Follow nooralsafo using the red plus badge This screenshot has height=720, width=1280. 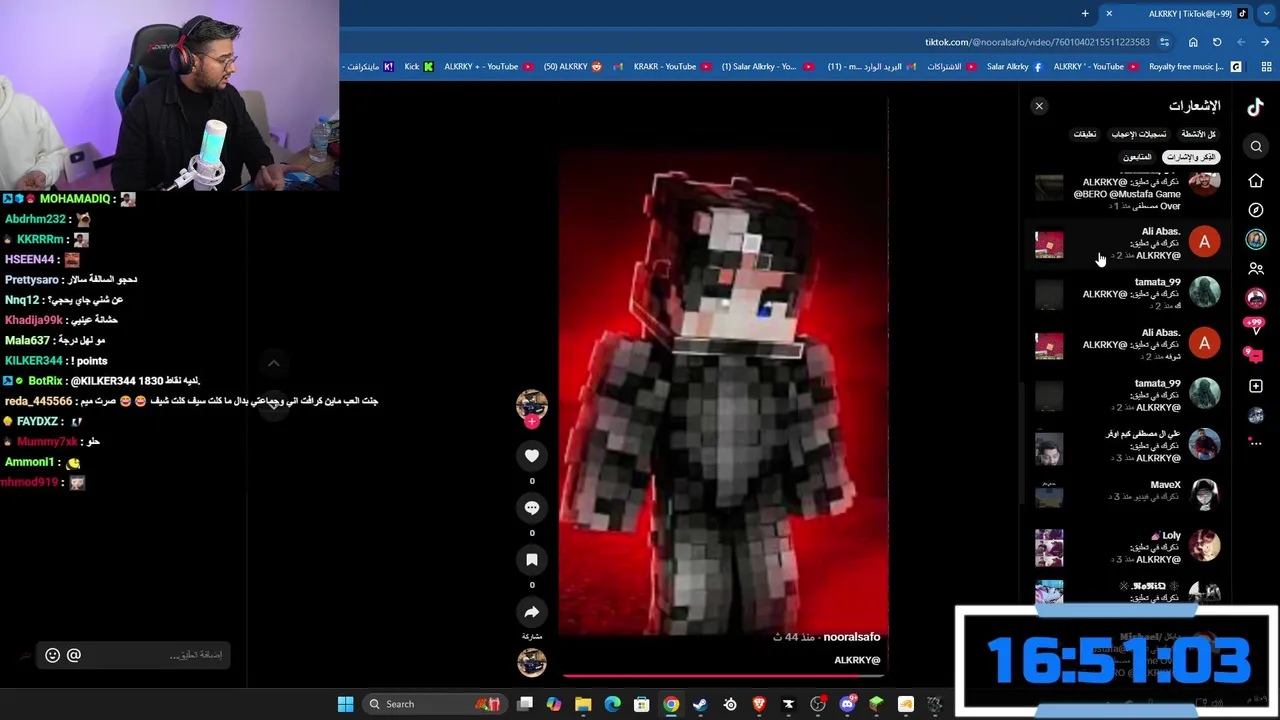[x=532, y=422]
